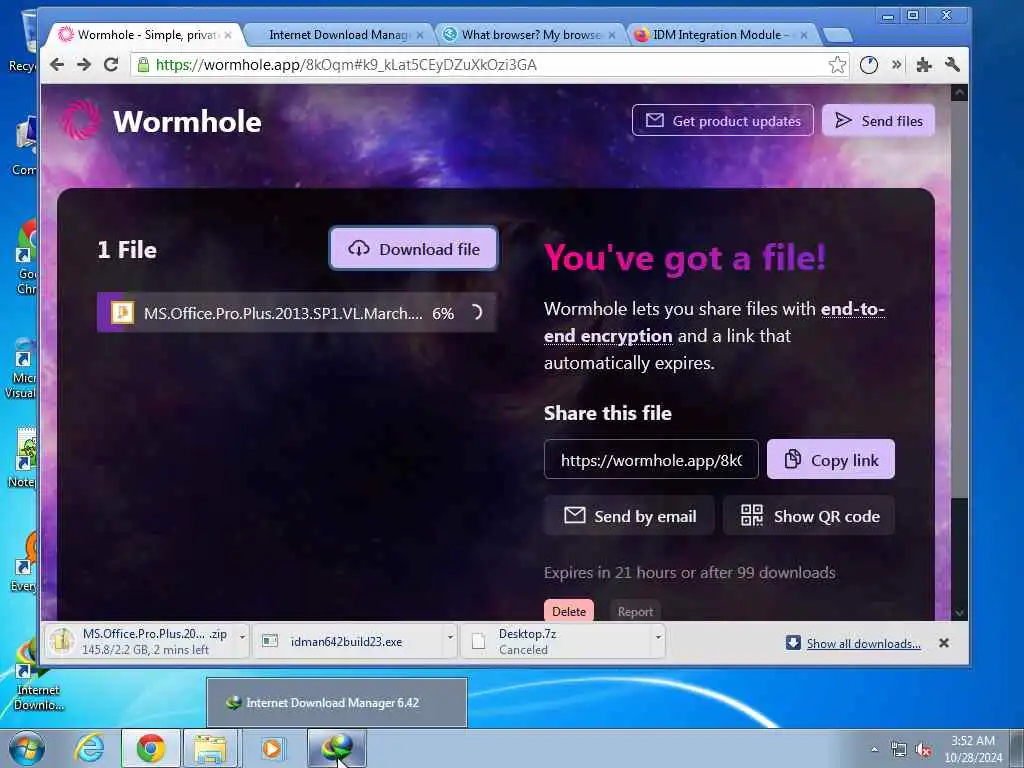1024x768 pixels.
Task: Click the Wormhole logo swirl
Action: coord(81,120)
